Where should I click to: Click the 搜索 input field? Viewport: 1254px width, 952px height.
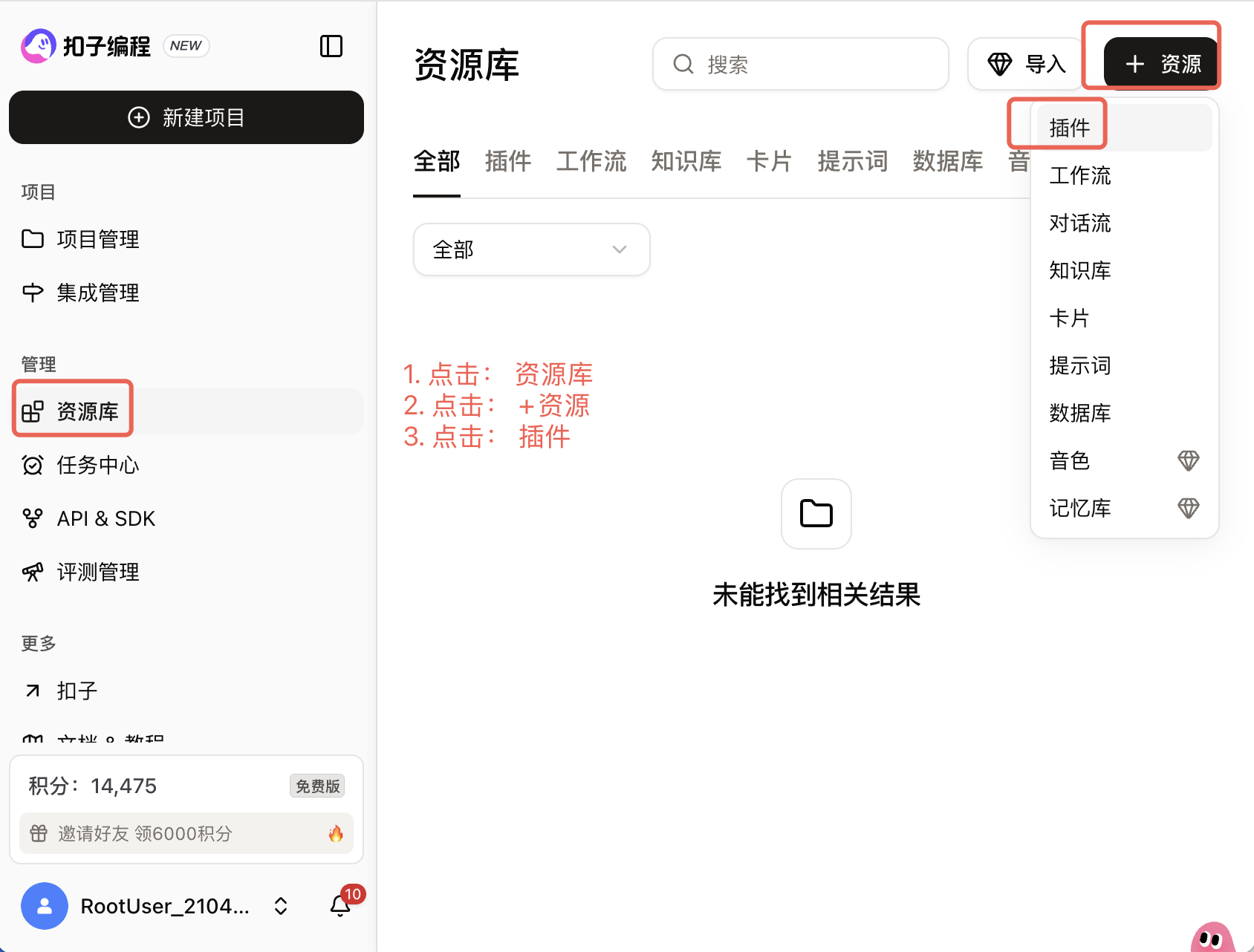pyautogui.click(x=801, y=65)
